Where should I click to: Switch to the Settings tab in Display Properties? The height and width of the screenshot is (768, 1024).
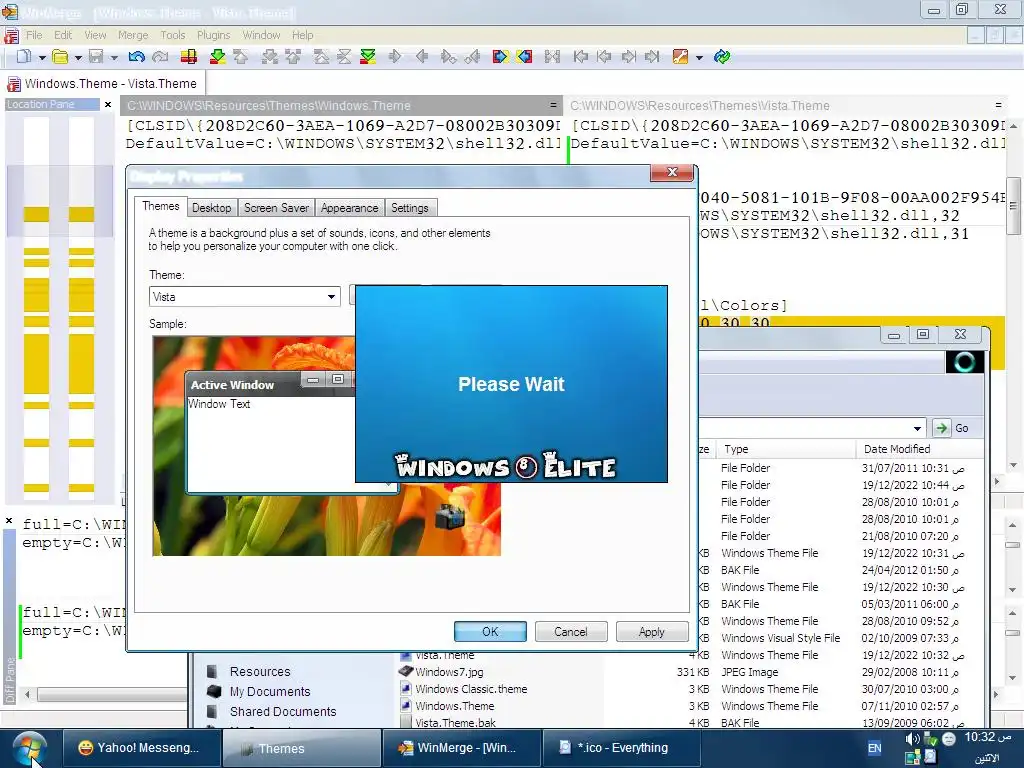click(409, 208)
